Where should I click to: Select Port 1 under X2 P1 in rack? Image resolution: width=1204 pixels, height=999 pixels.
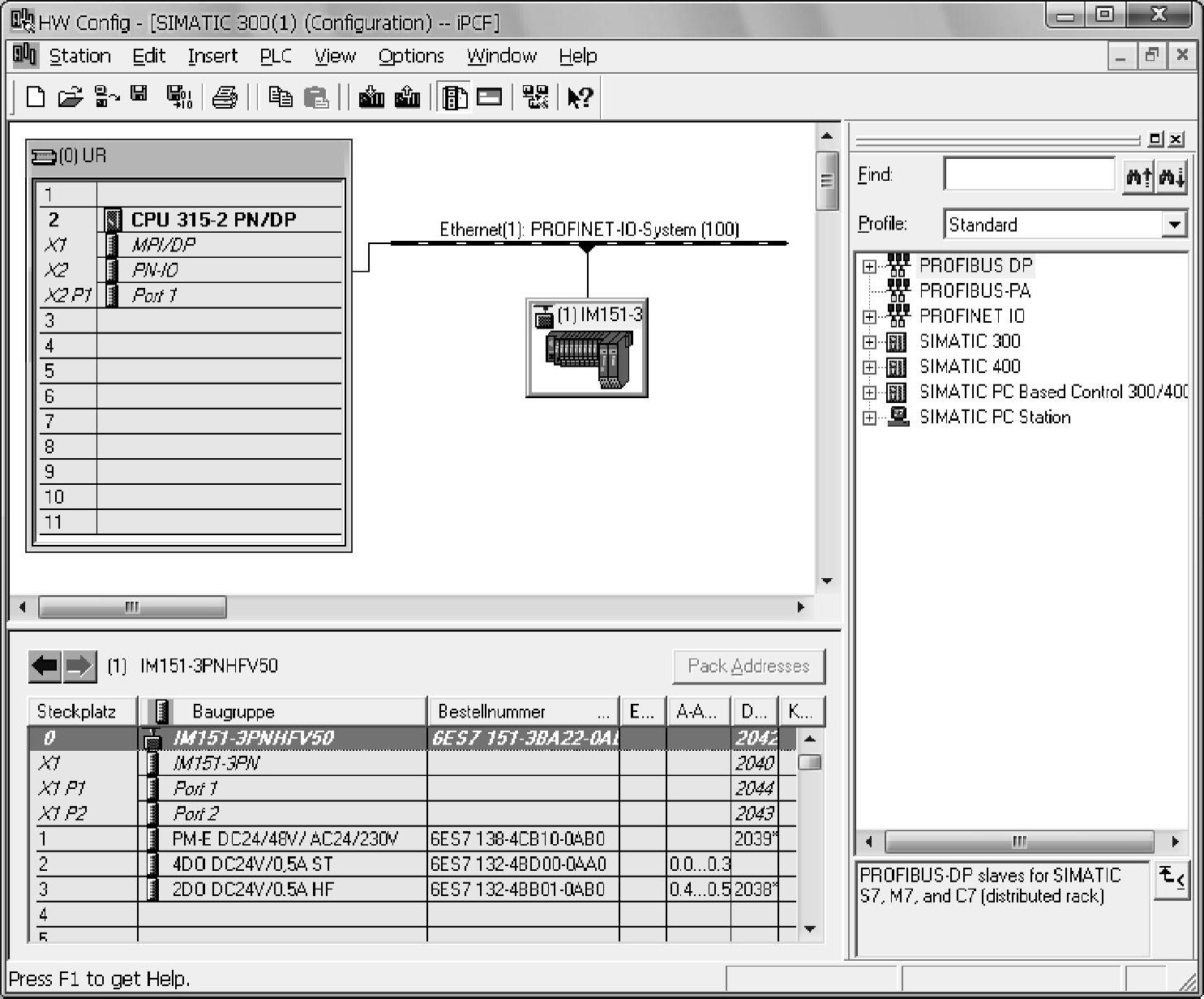tap(191, 295)
